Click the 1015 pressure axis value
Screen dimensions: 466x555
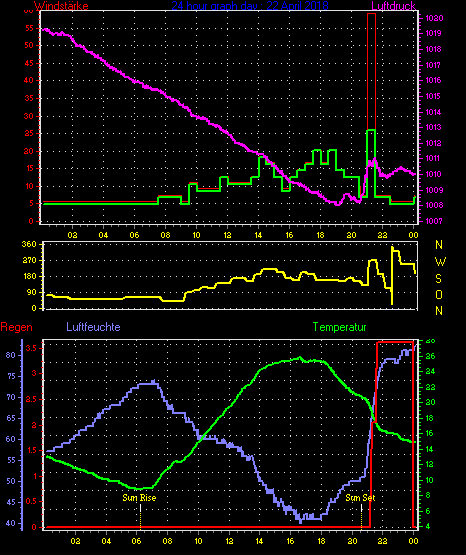coord(433,96)
